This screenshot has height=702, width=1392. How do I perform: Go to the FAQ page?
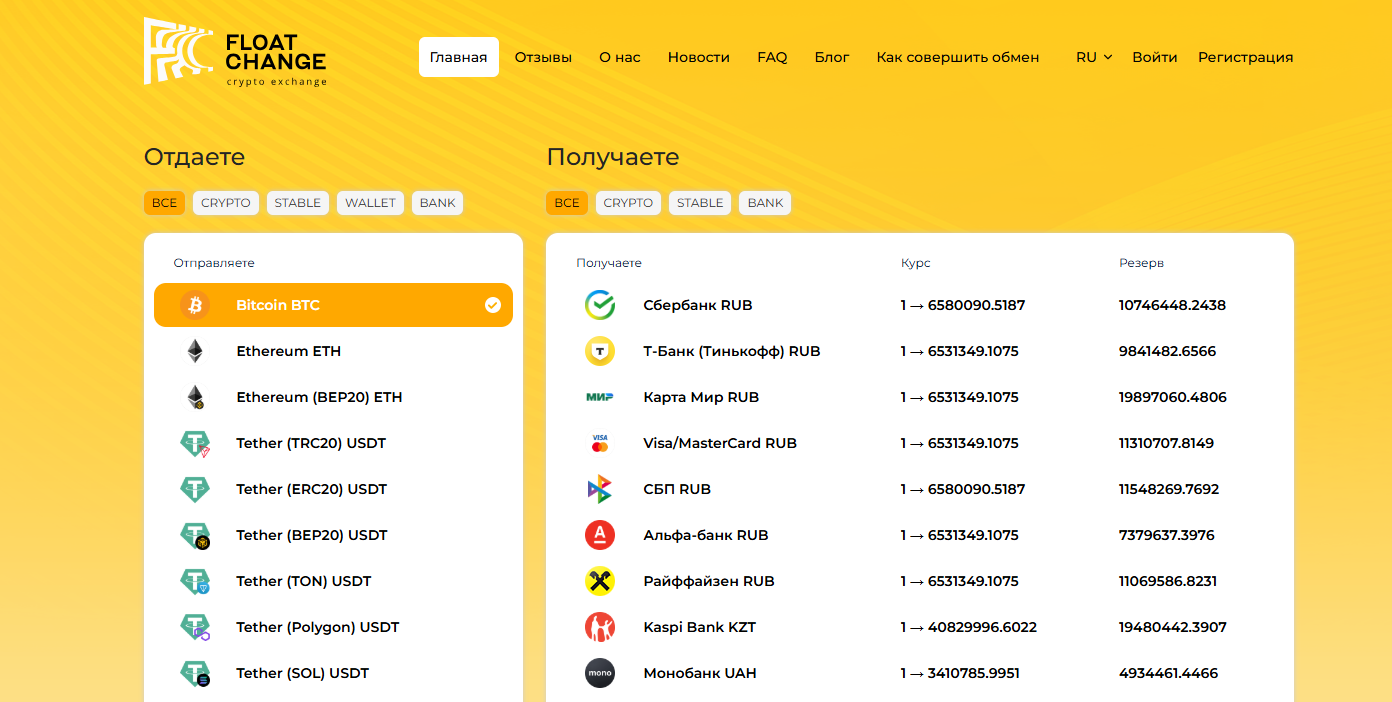[x=772, y=57]
